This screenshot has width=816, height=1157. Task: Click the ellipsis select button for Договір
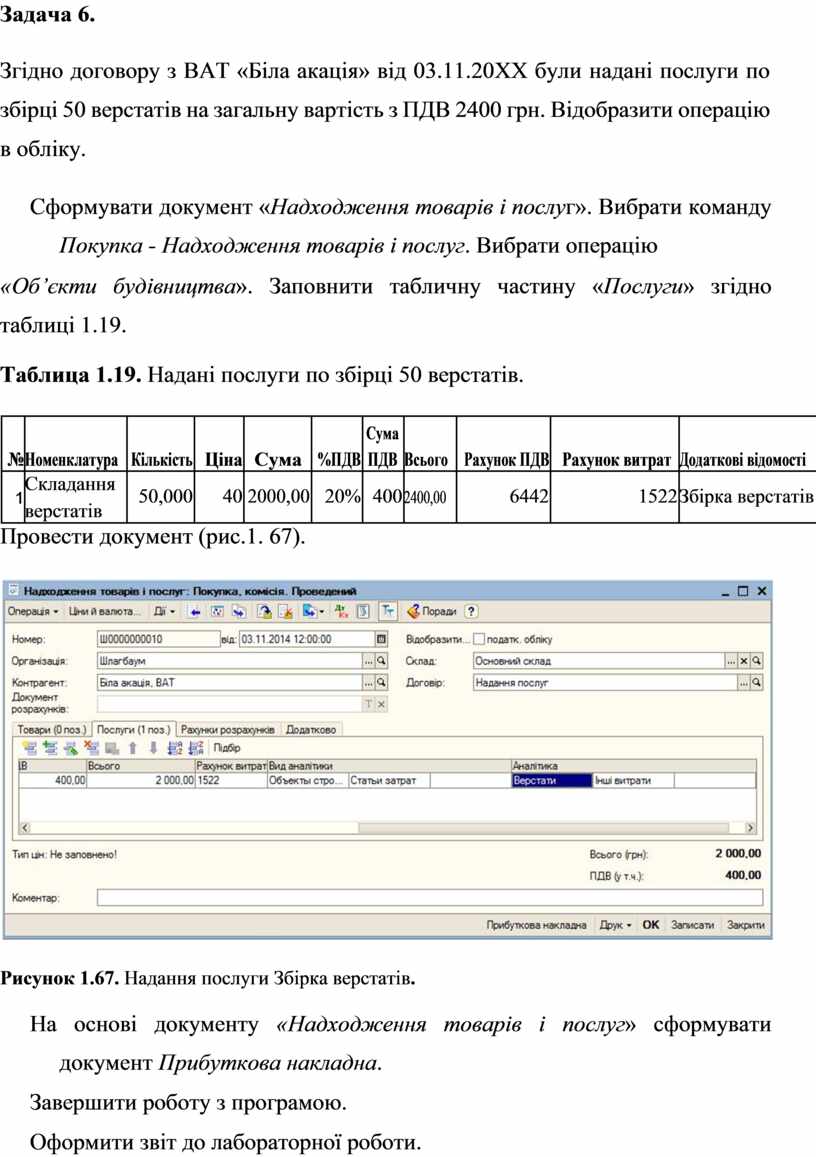point(744,683)
